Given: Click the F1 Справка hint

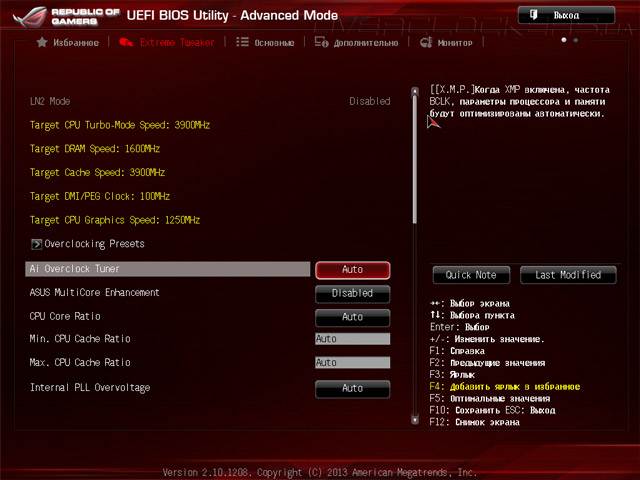Looking at the screenshot, I should click(x=457, y=351).
